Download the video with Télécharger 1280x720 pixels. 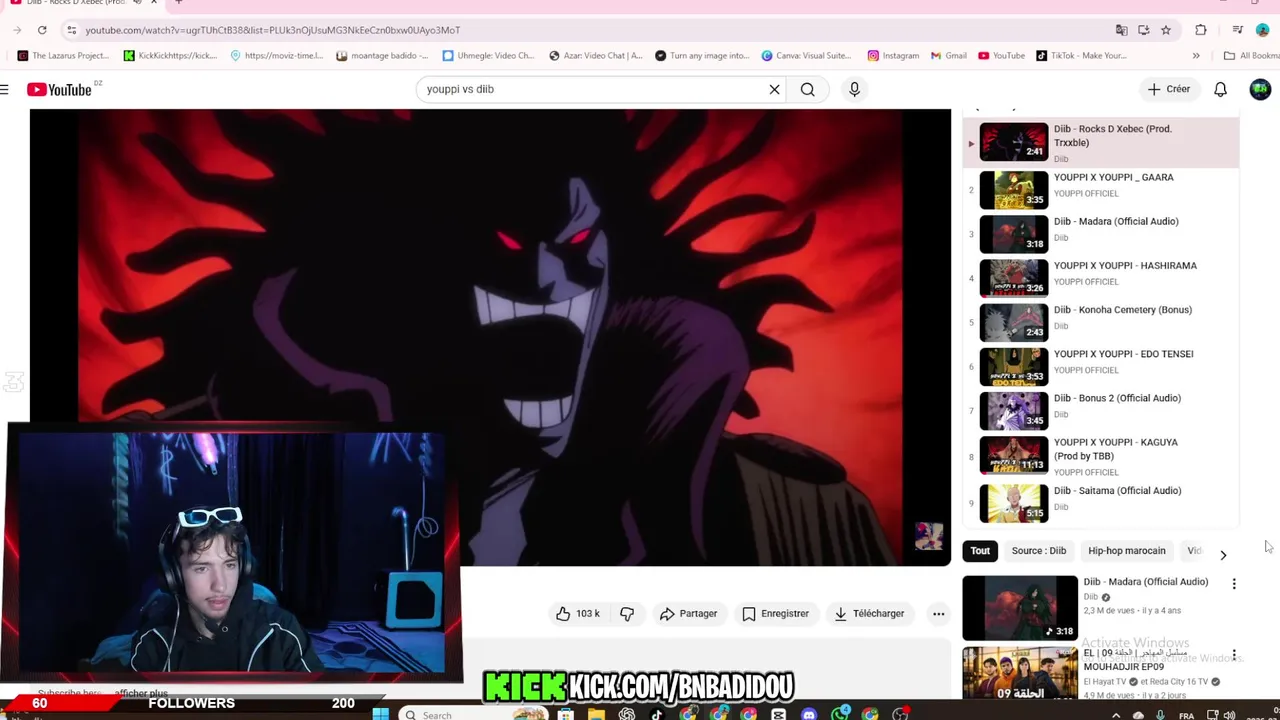click(868, 613)
